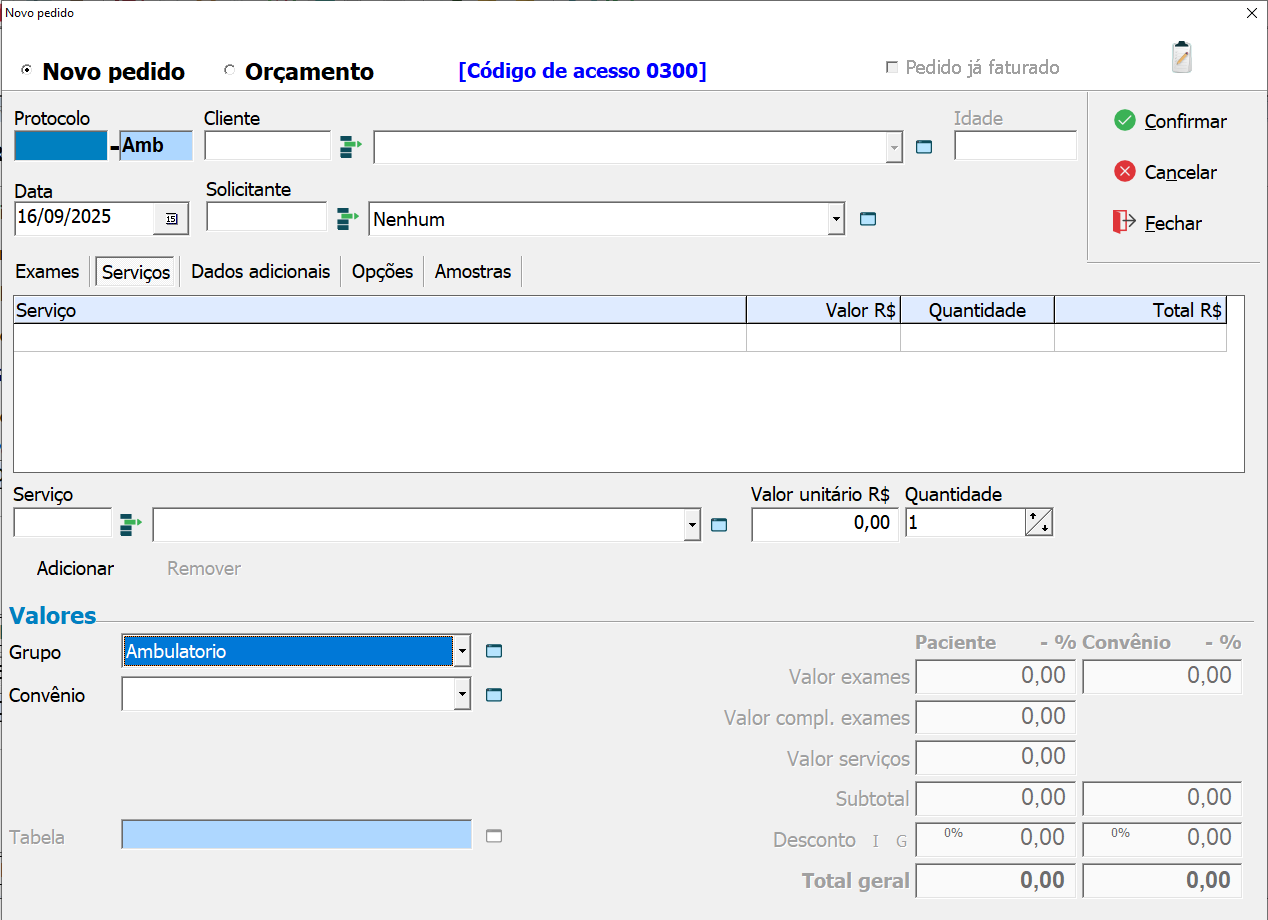Click the Data field showing 16/09/2025
Image resolution: width=1268 pixels, height=920 pixels.
point(84,217)
